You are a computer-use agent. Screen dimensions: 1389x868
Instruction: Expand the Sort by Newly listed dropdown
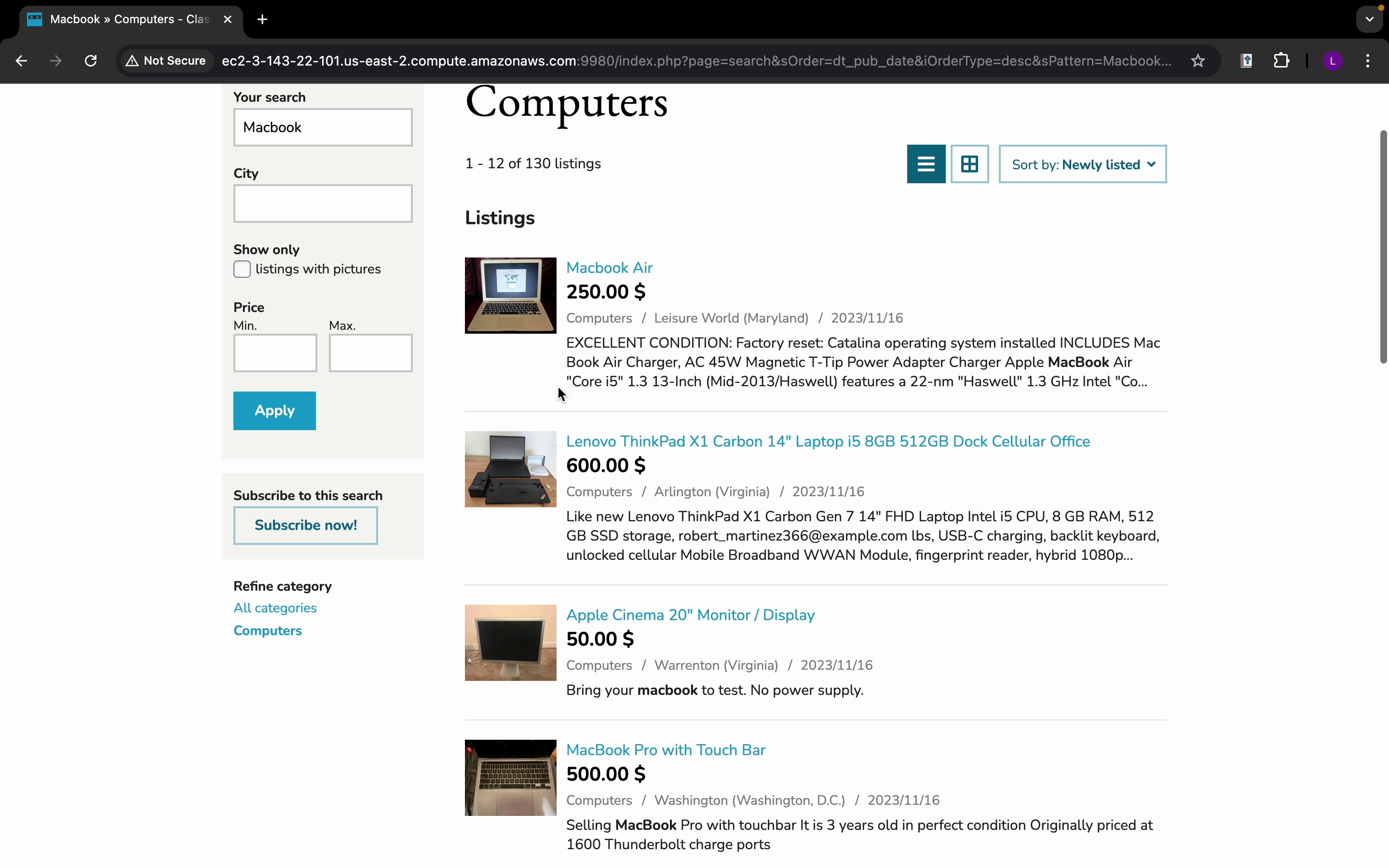coord(1082,165)
